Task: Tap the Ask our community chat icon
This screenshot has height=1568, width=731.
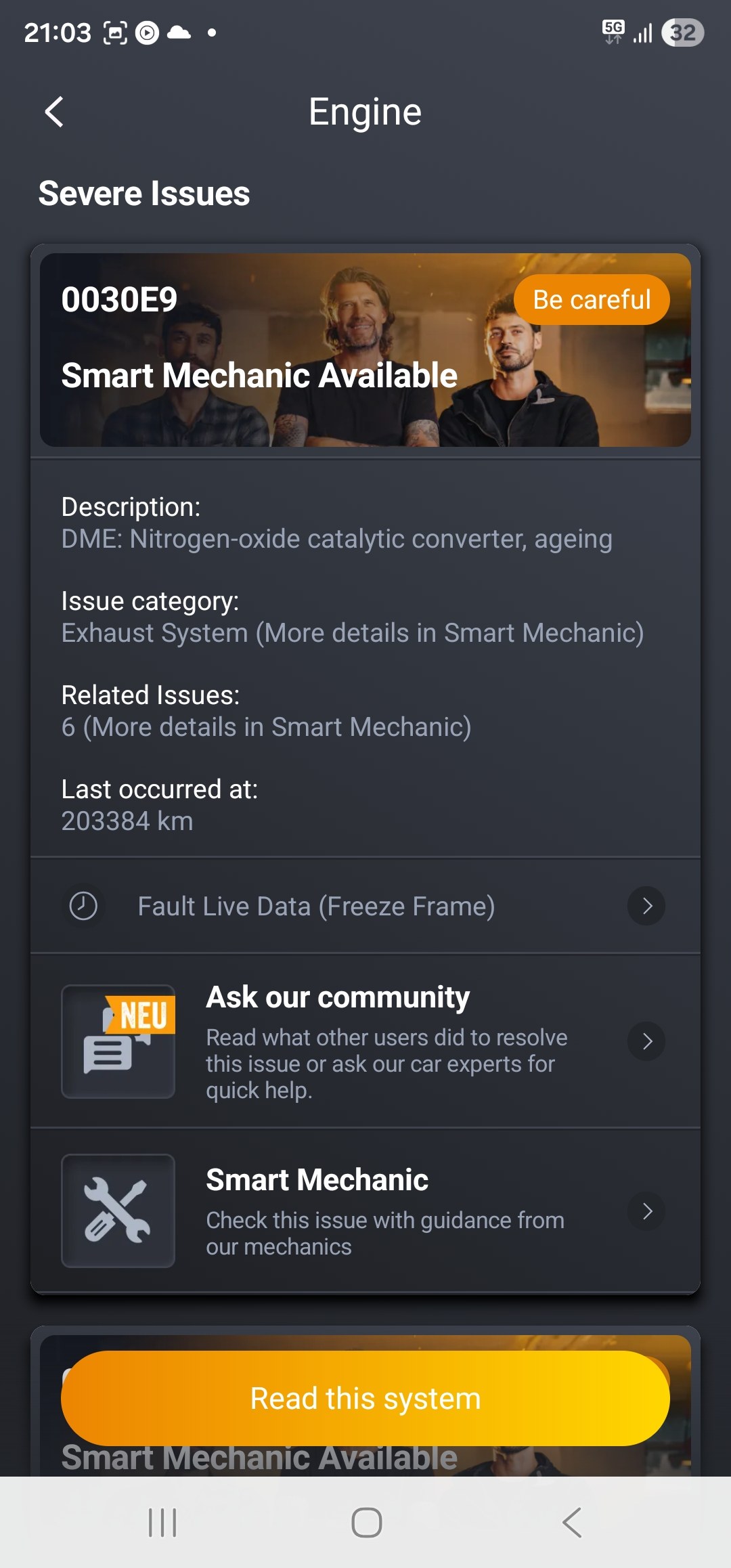Action: tap(118, 1041)
